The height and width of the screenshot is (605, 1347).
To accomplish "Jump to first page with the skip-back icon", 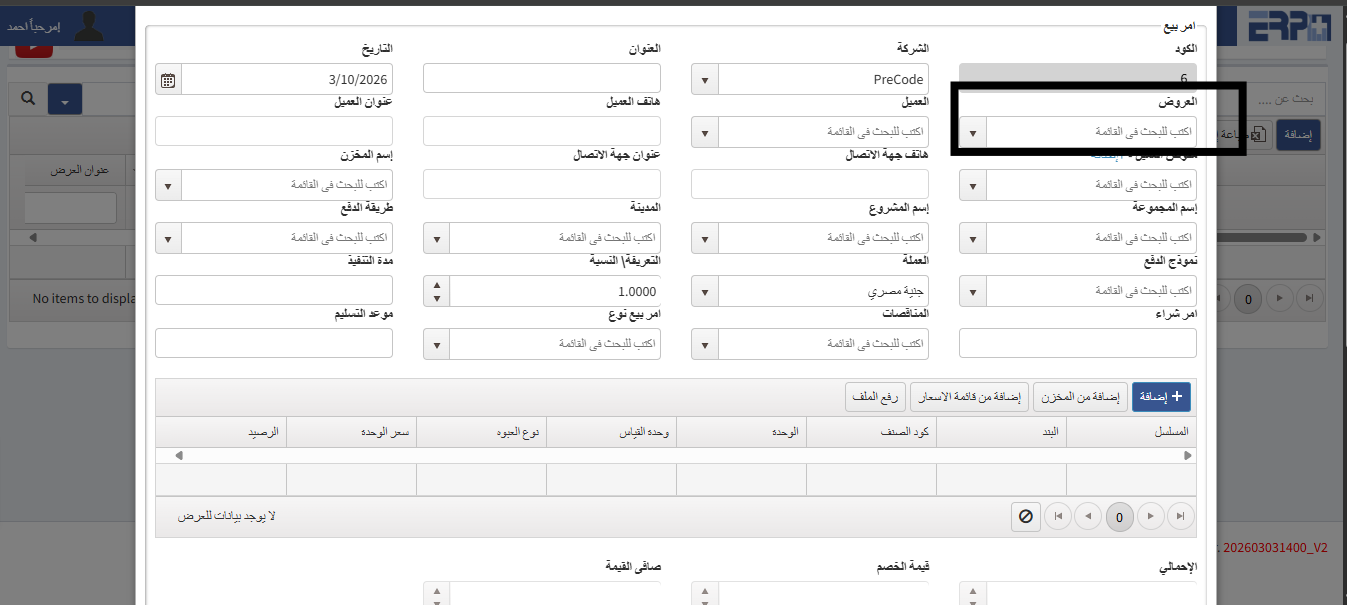I will coord(1058,516).
